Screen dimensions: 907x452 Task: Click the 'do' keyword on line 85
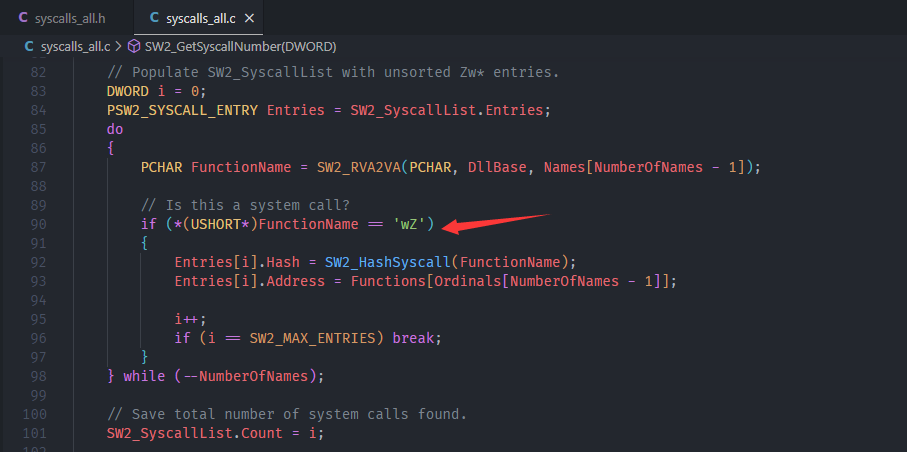tap(115, 128)
